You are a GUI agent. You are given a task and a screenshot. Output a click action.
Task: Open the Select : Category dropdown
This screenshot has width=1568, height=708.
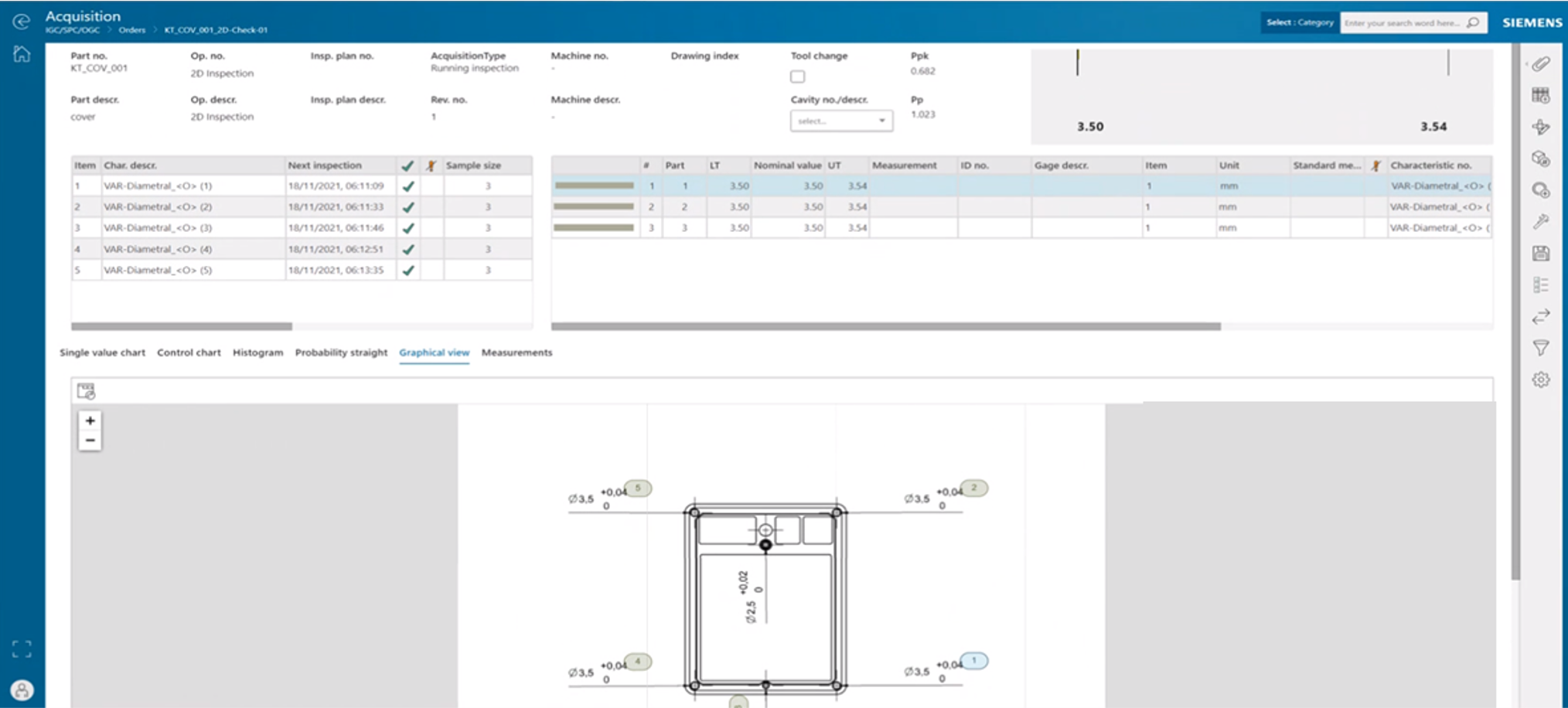point(1299,22)
